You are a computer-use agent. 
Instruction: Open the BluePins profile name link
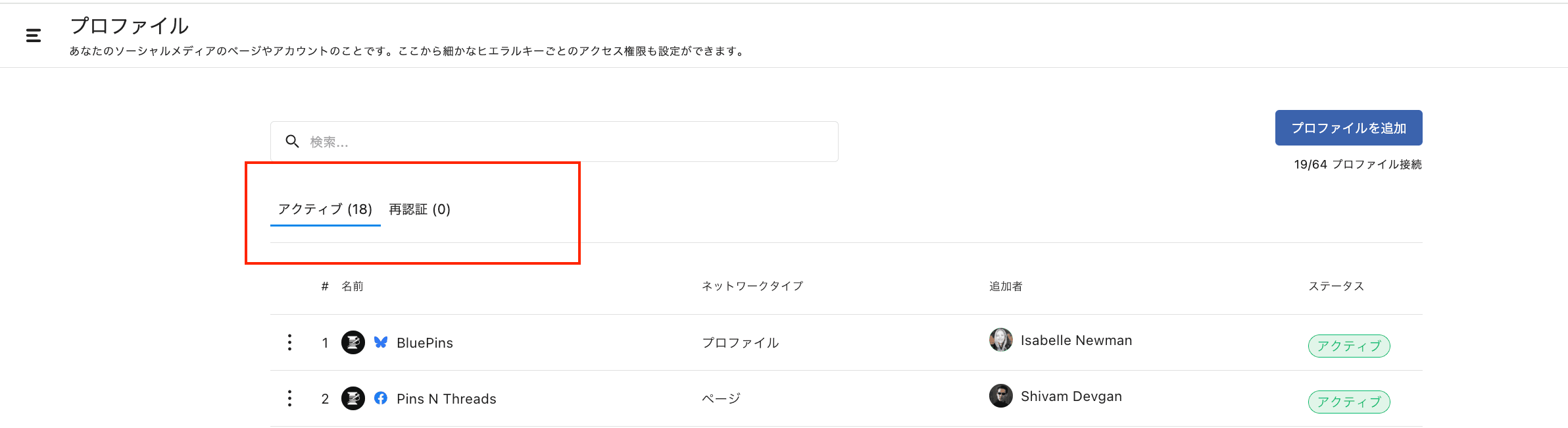(x=425, y=343)
